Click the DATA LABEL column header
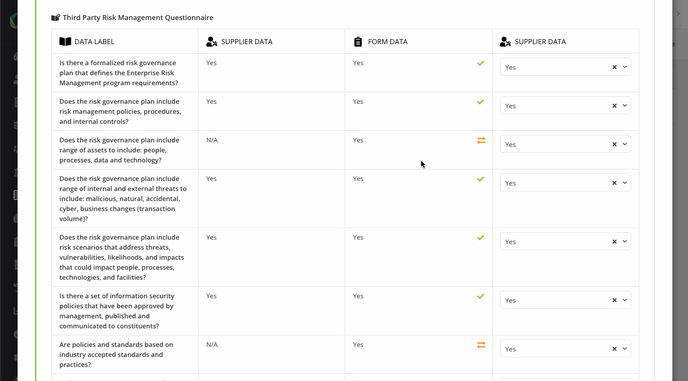This screenshot has width=688, height=381. click(x=94, y=42)
